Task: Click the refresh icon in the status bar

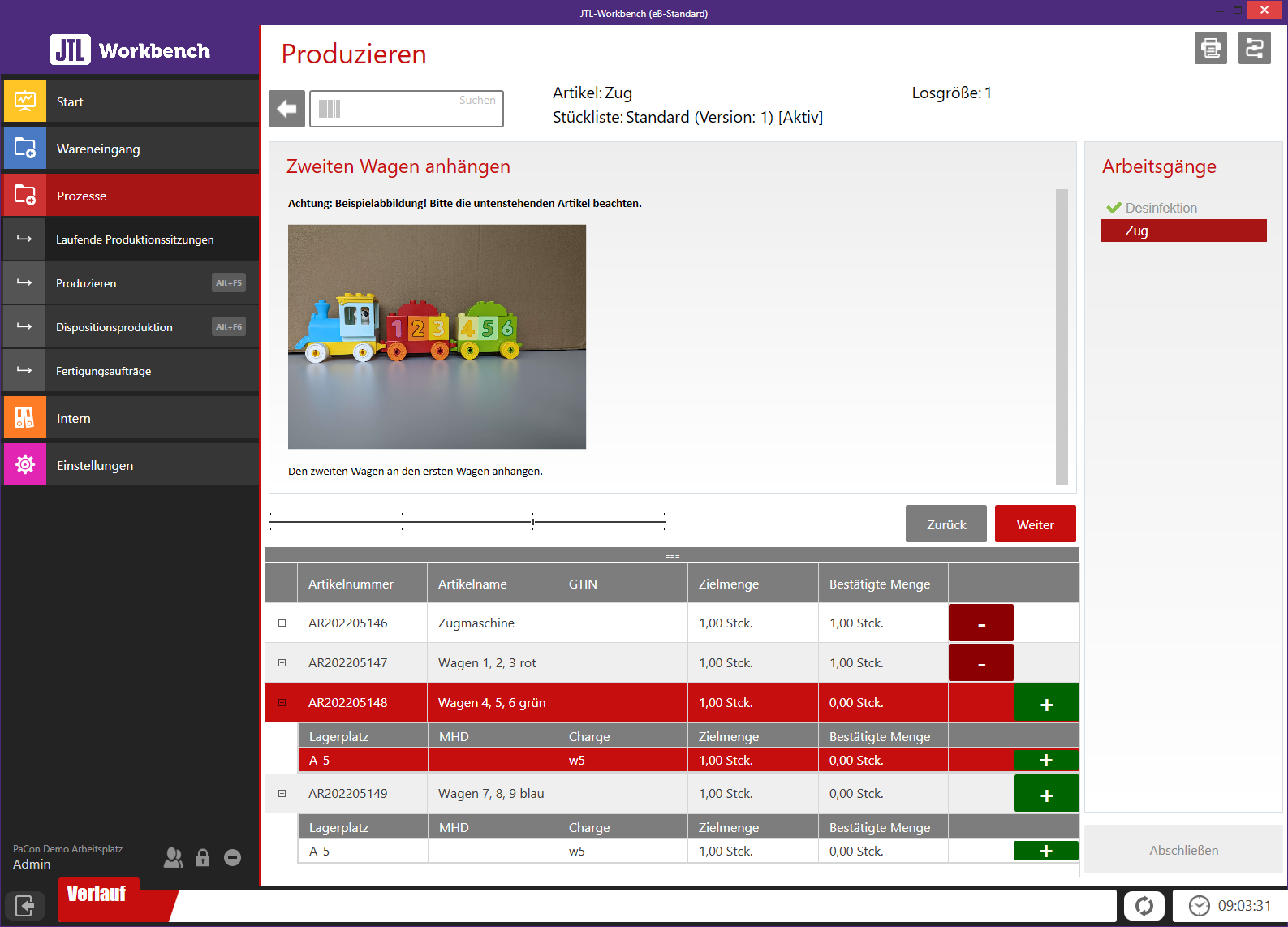Action: (1144, 905)
